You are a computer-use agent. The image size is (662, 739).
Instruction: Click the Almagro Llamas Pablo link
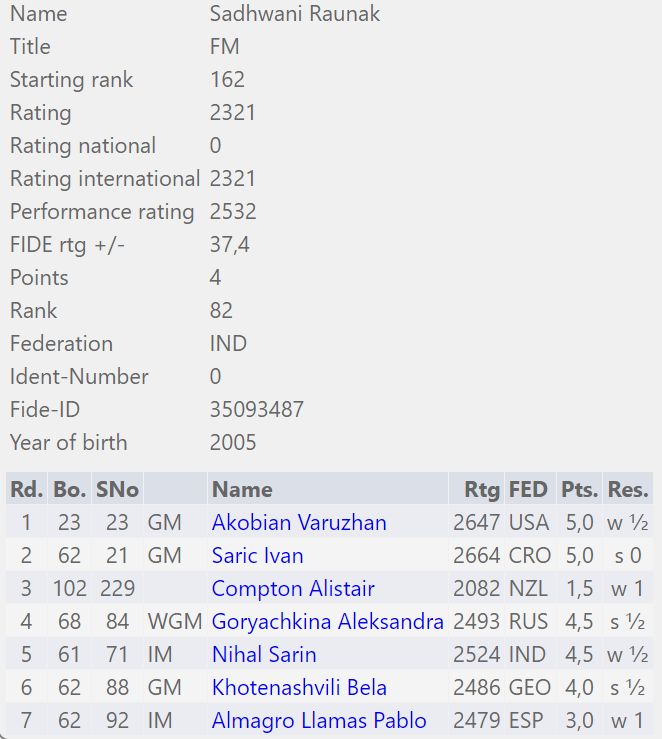click(319, 720)
